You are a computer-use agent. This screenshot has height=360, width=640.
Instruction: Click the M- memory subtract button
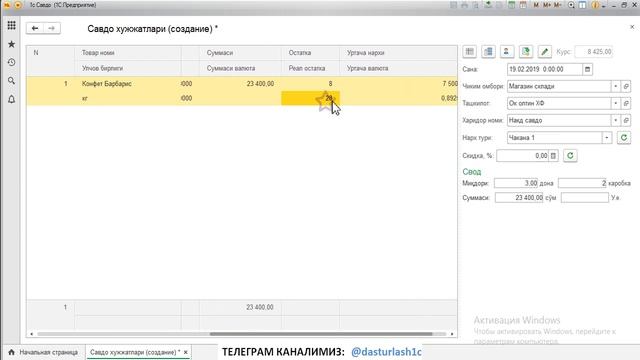point(558,5)
